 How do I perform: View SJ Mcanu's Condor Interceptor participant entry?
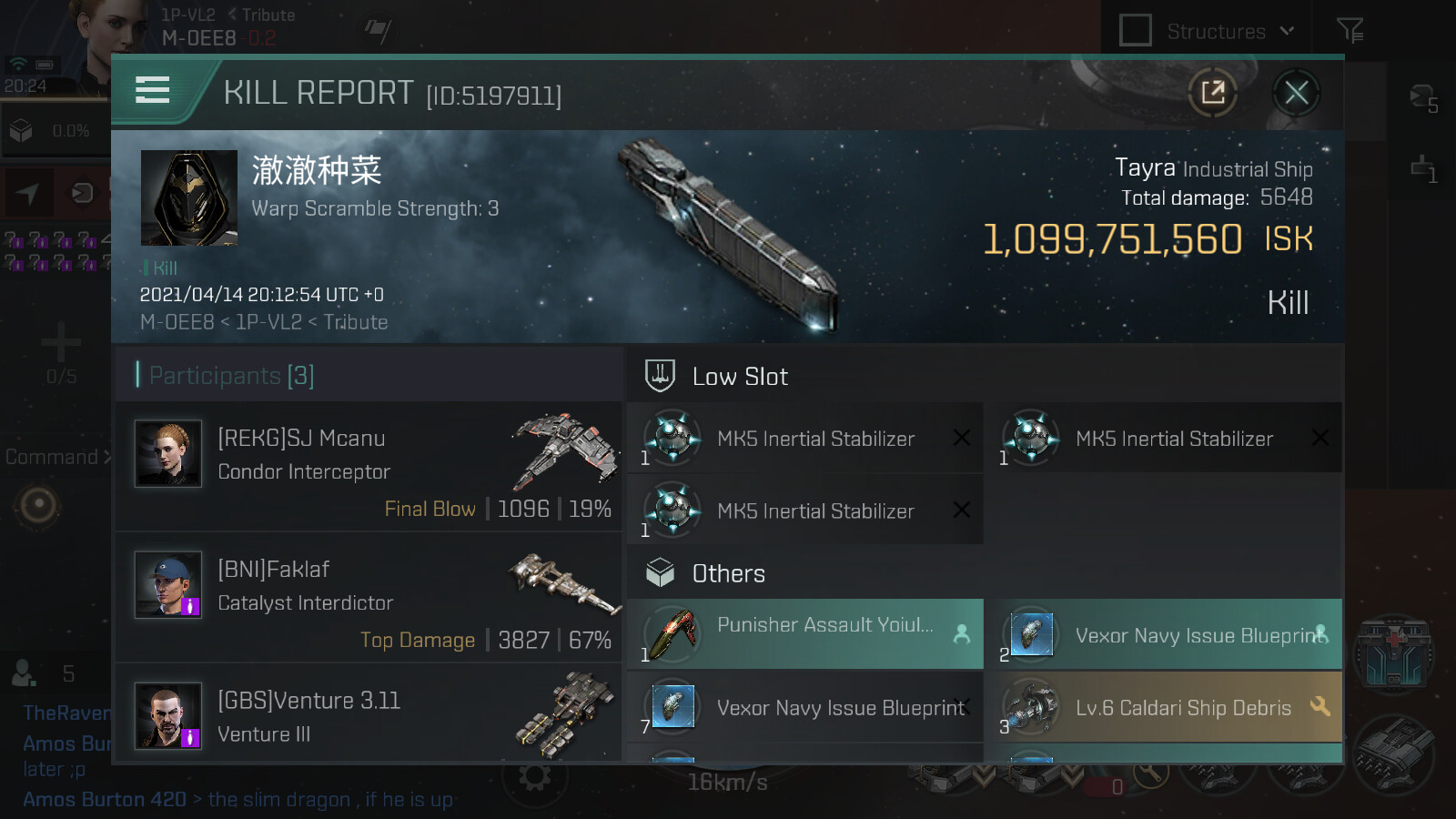point(369,467)
